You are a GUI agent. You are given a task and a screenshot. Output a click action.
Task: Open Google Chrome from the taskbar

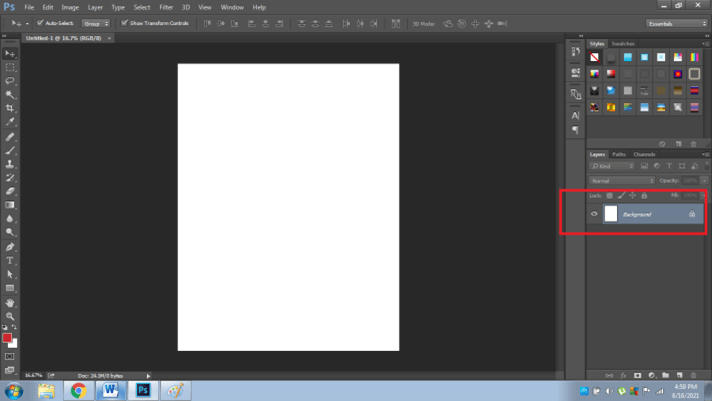click(78, 390)
